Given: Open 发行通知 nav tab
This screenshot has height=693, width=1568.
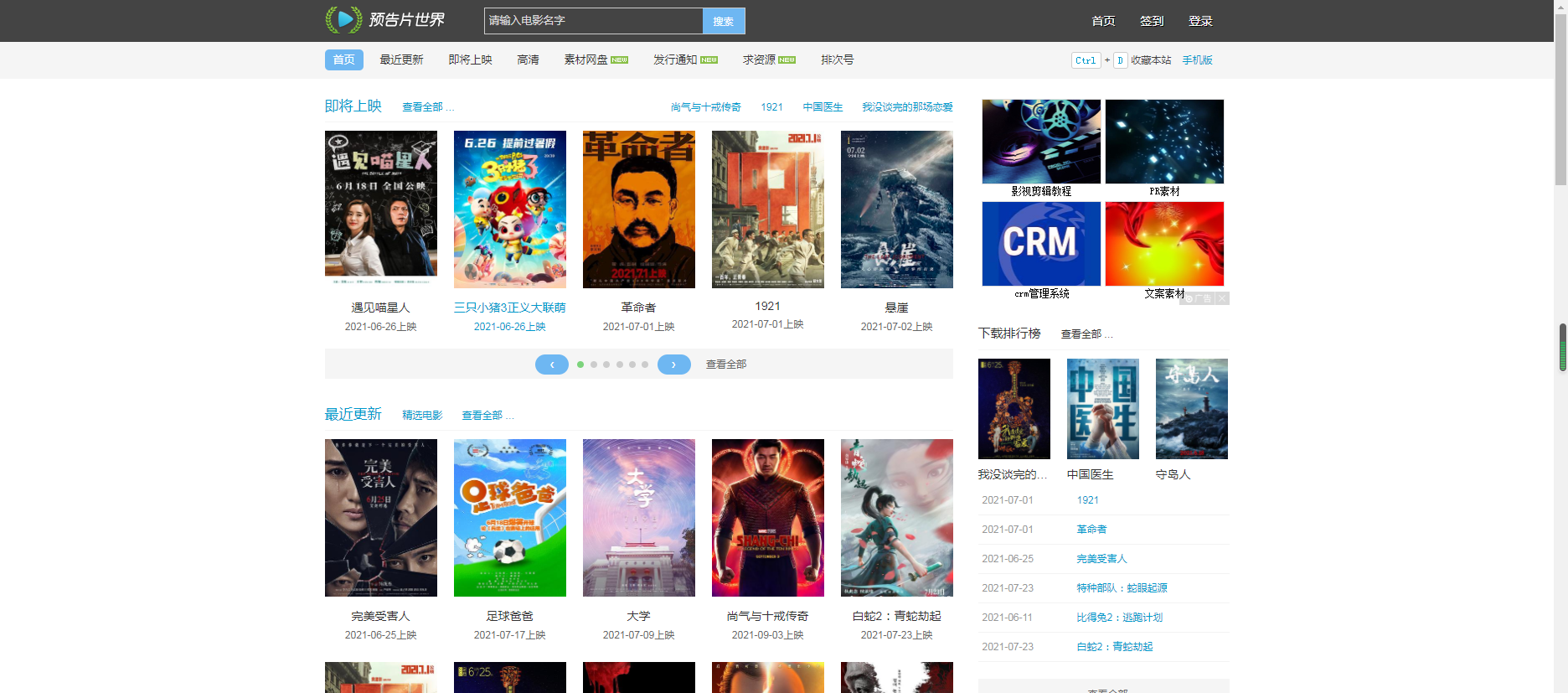Looking at the screenshot, I should point(685,59).
